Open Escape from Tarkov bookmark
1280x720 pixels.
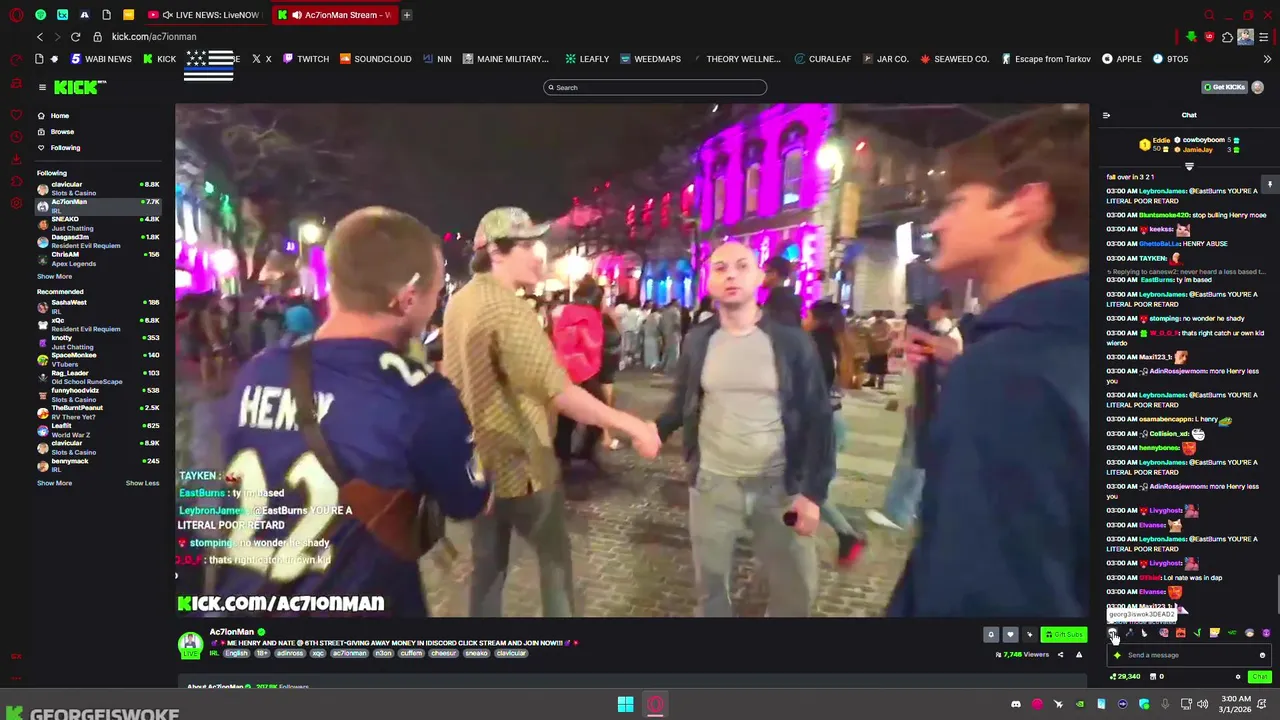coord(1044,59)
